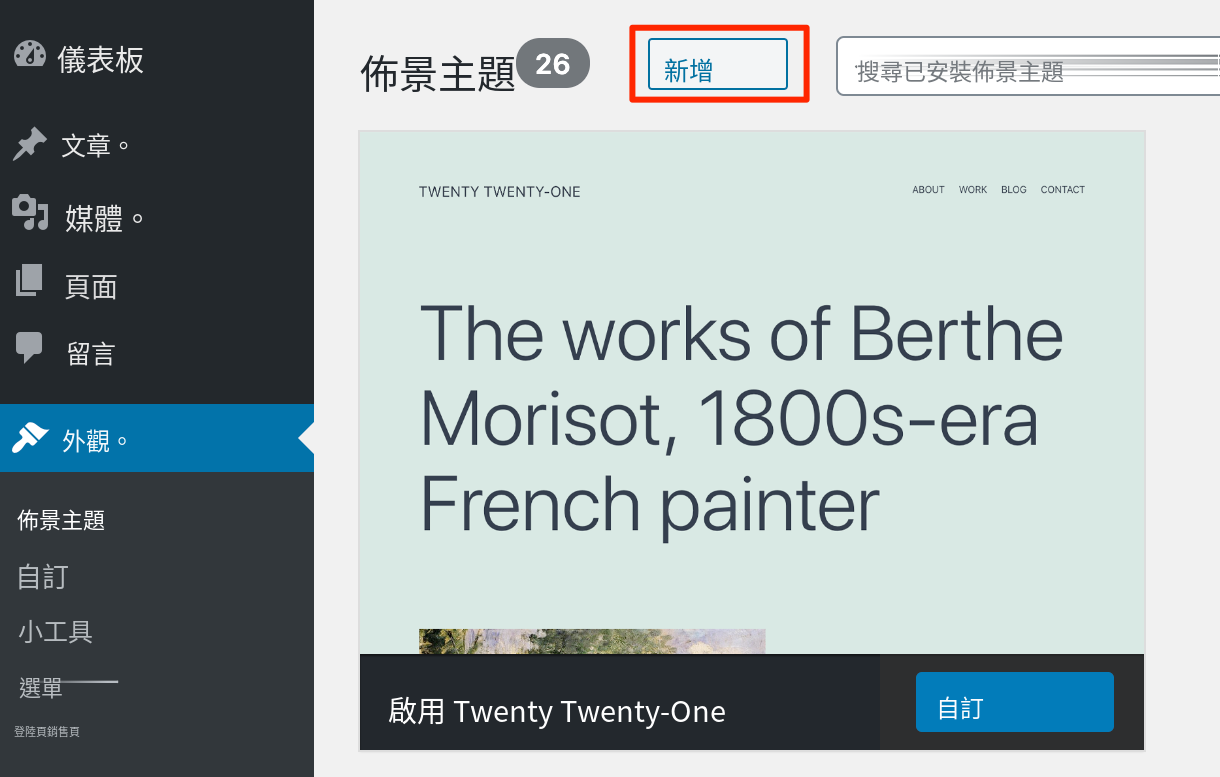The image size is (1220, 777).
Task: Click WORK in the theme preview
Action: click(973, 190)
